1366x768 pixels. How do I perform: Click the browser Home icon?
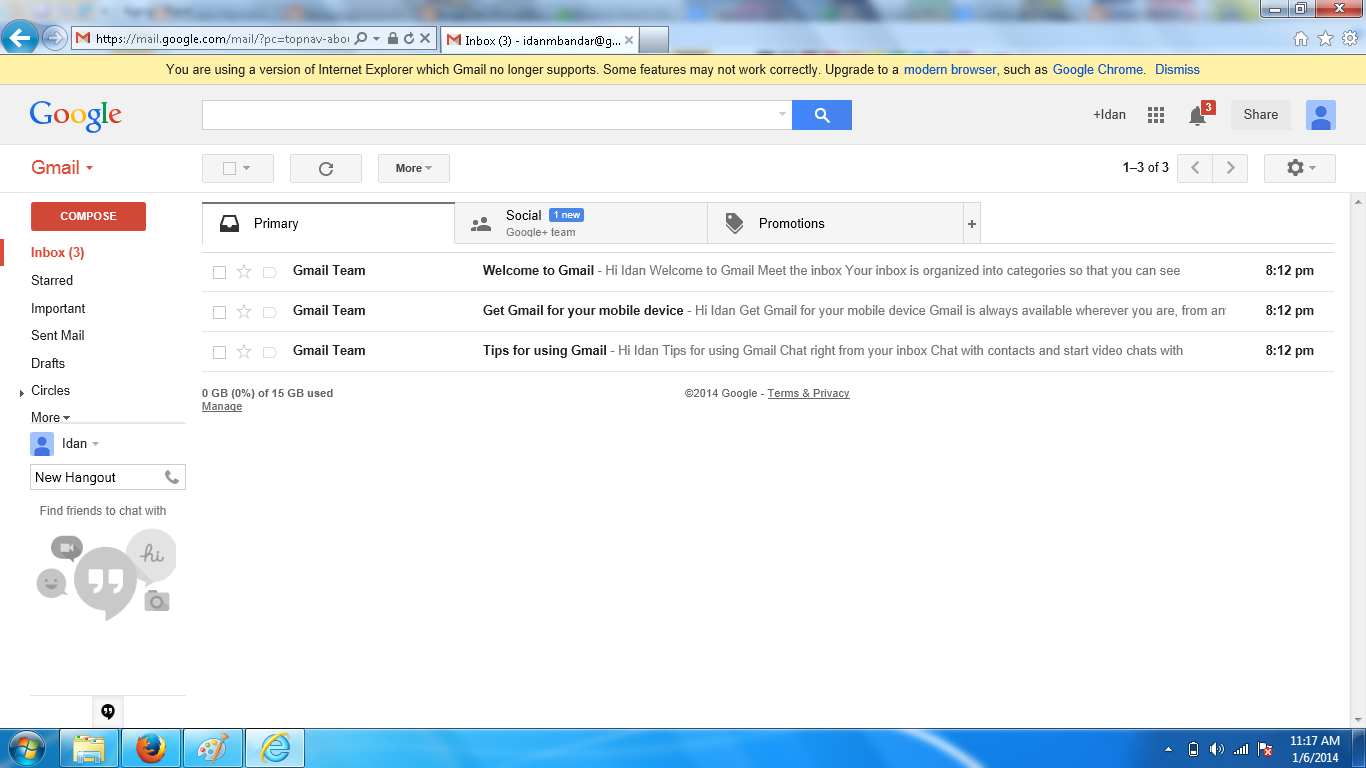click(1301, 39)
